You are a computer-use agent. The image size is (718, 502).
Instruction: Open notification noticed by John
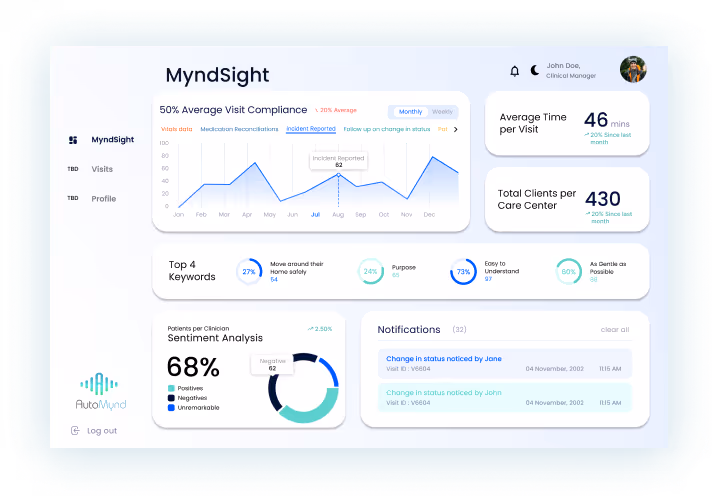point(505,397)
